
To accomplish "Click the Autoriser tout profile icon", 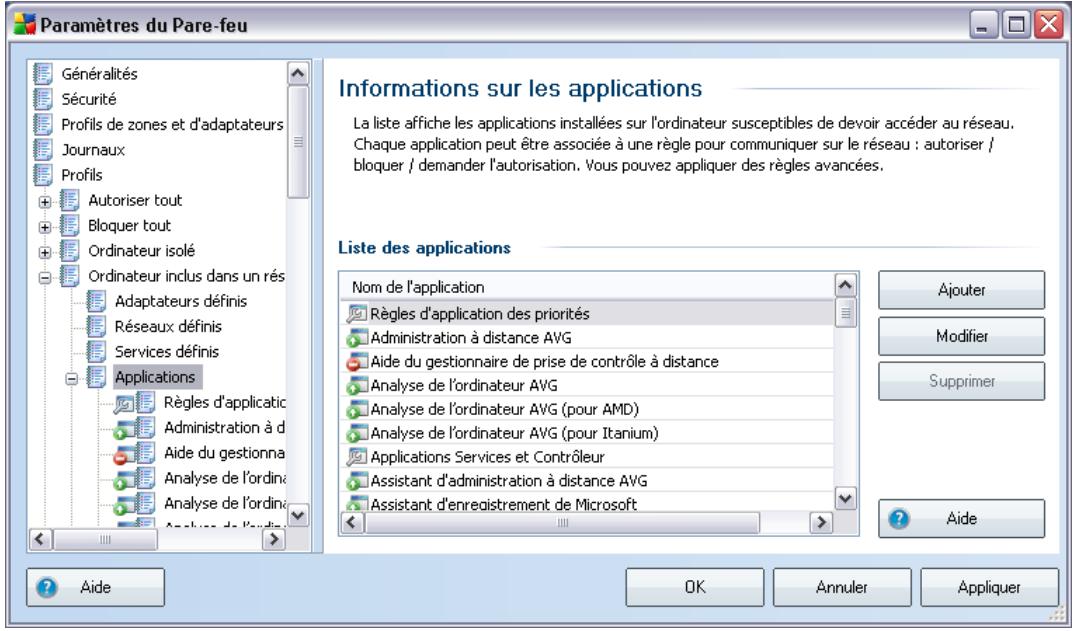I will click(x=69, y=200).
